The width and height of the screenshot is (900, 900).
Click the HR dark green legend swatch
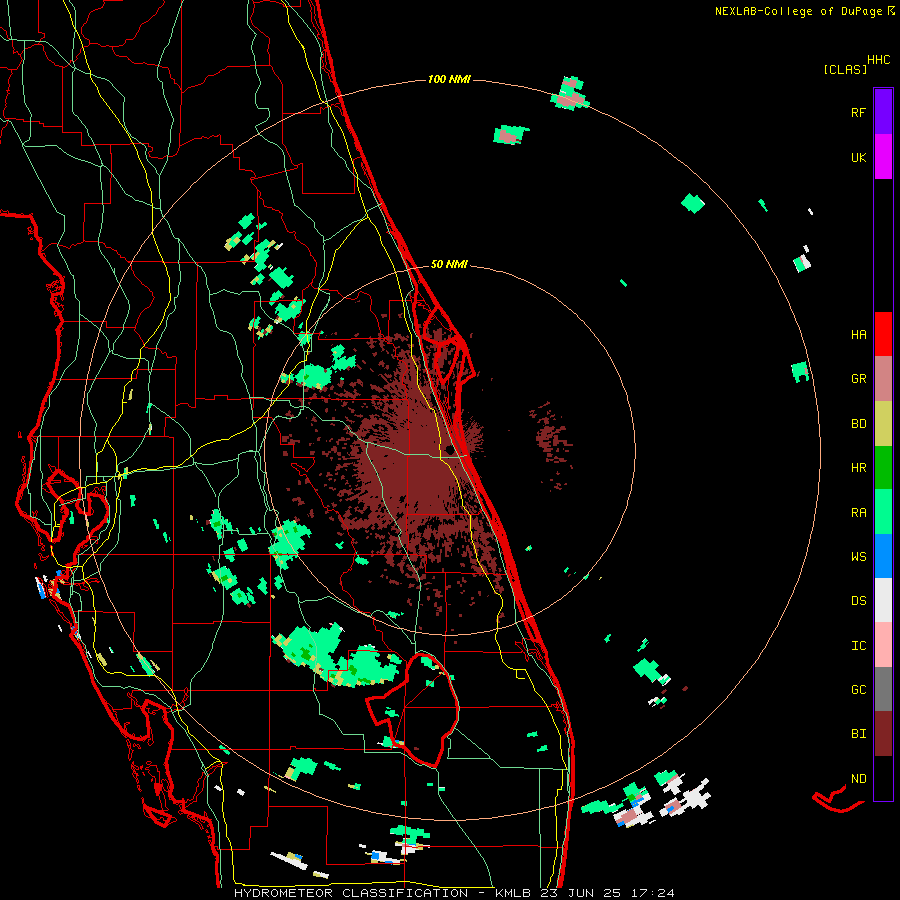pyautogui.click(x=883, y=468)
